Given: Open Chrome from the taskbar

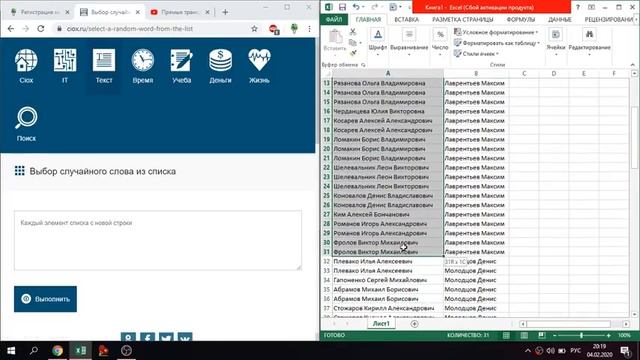Looking at the screenshot, I should pos(58,351).
